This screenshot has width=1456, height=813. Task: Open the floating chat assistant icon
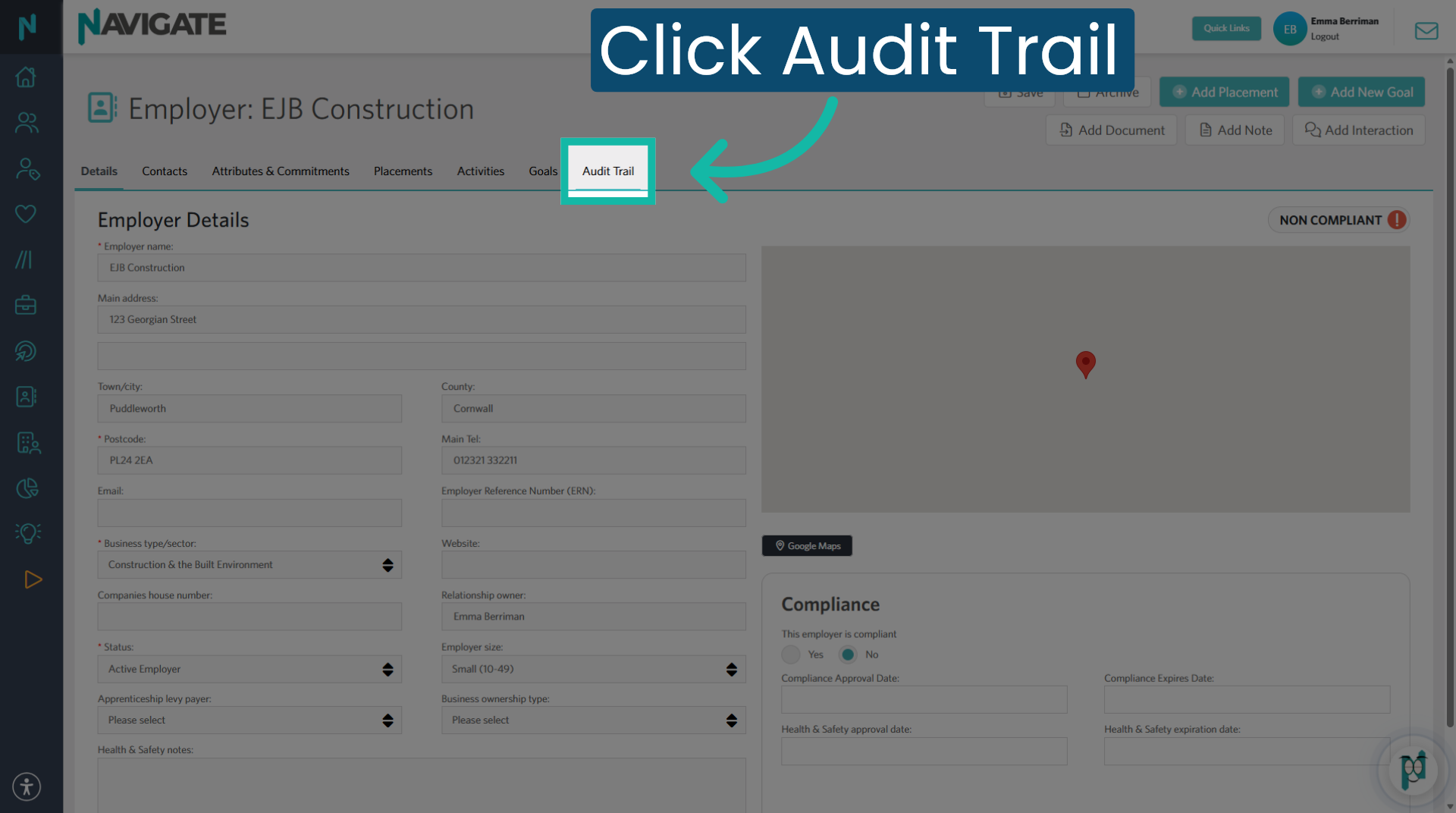pos(1414,770)
